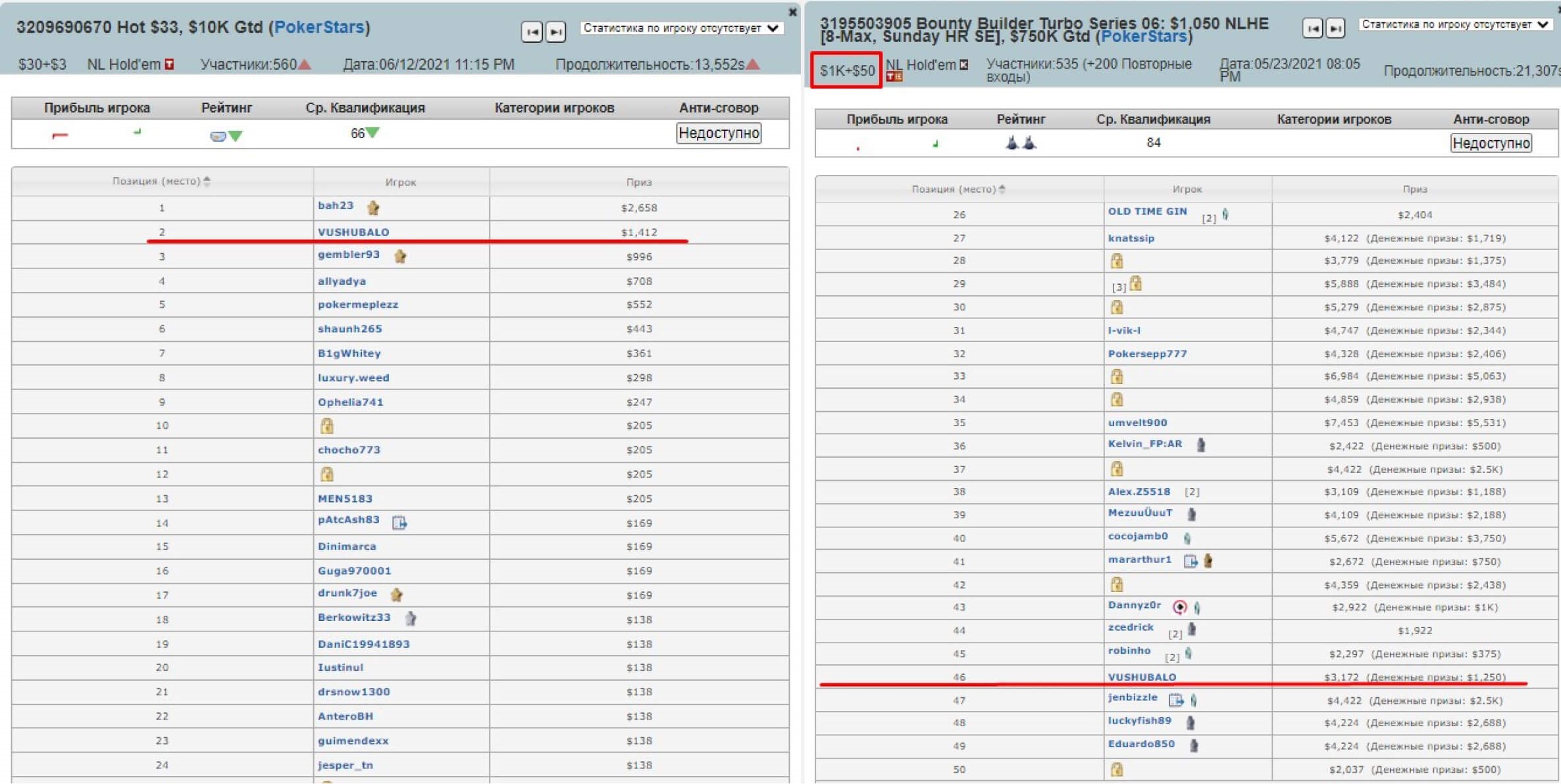The image size is (1561, 784).
Task: Open player statistics dropdown in left panel
Action: point(681,28)
